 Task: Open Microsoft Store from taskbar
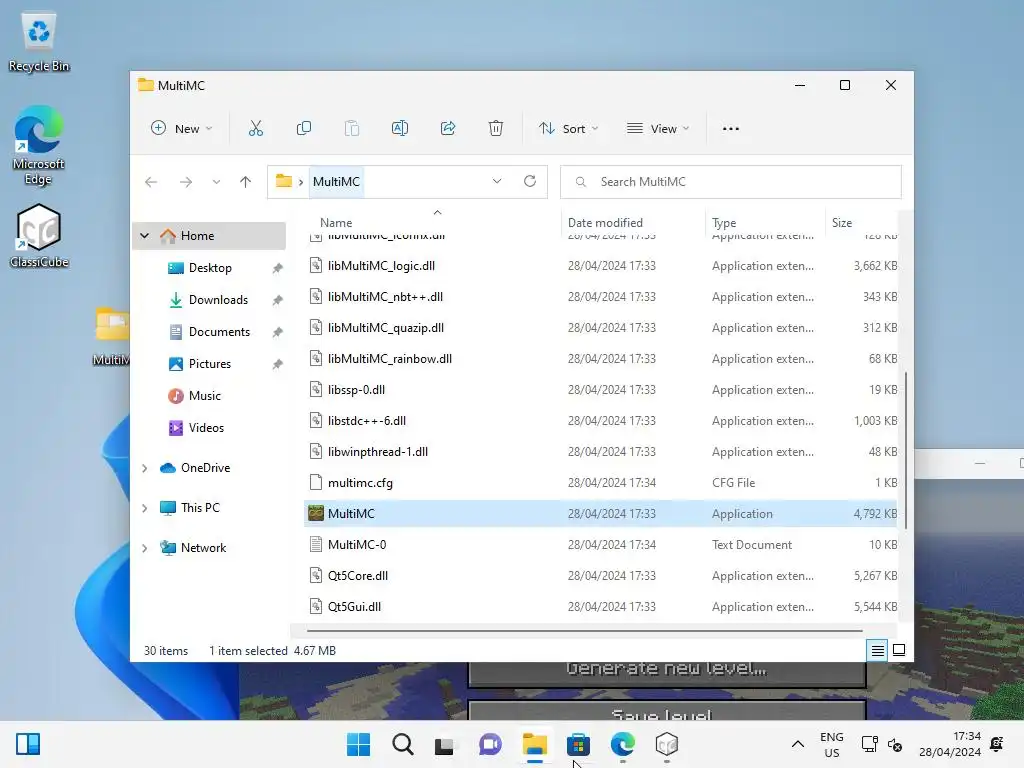578,744
